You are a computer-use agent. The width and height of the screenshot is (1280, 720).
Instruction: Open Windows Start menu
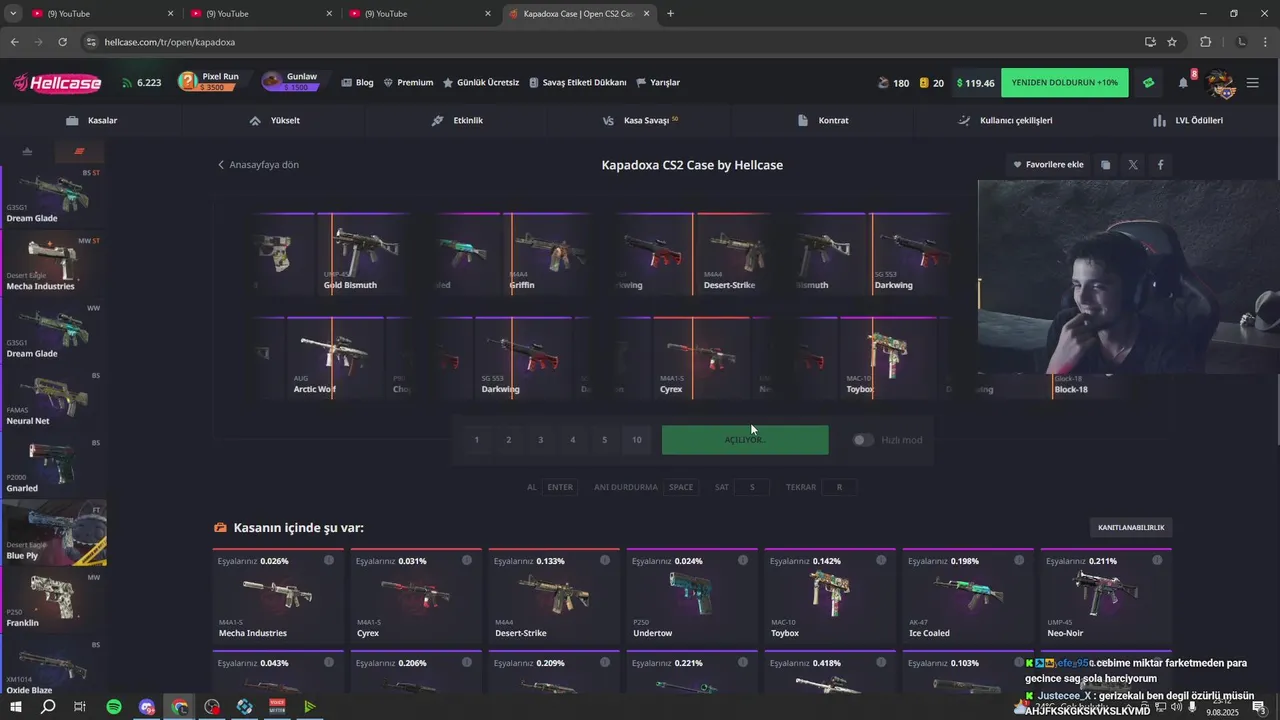(16, 707)
